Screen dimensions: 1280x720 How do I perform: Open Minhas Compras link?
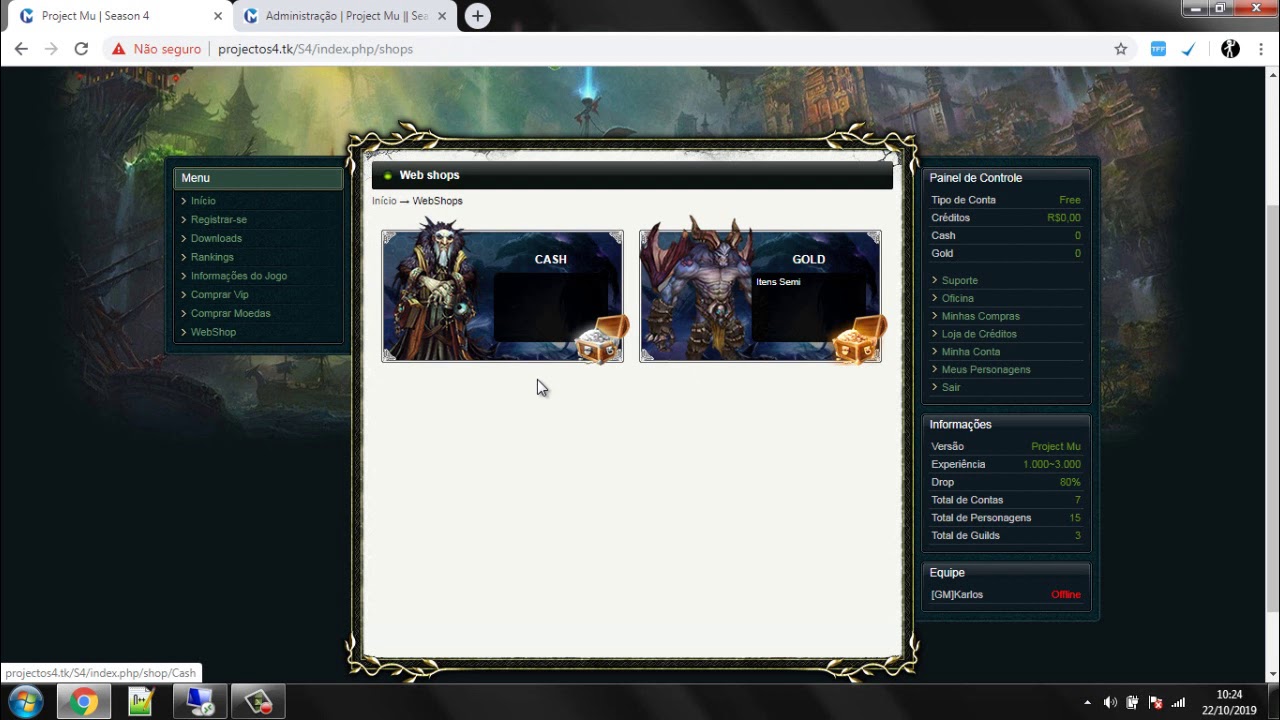click(981, 317)
